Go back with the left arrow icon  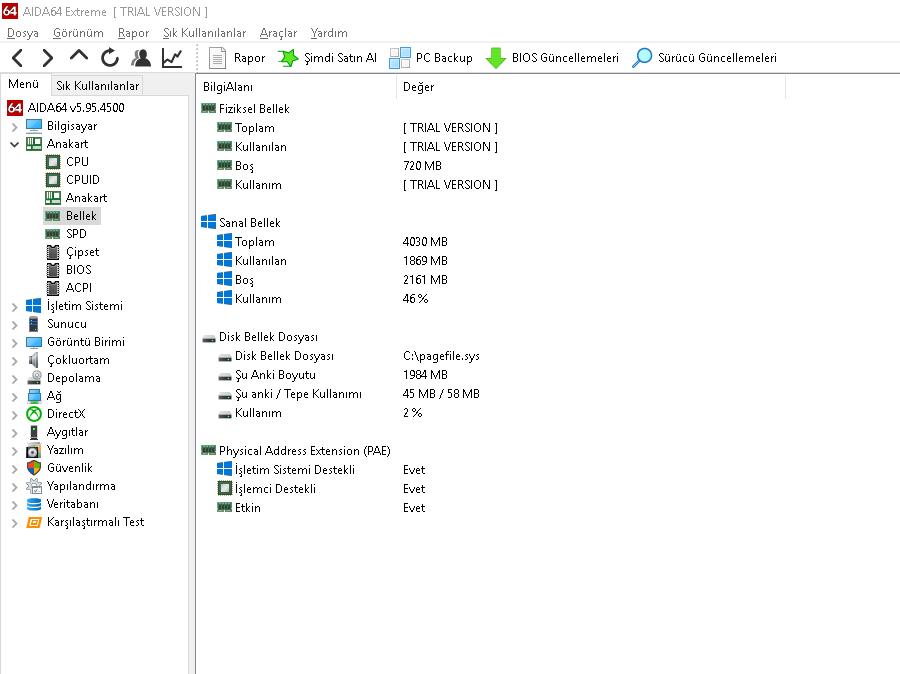(x=18, y=58)
